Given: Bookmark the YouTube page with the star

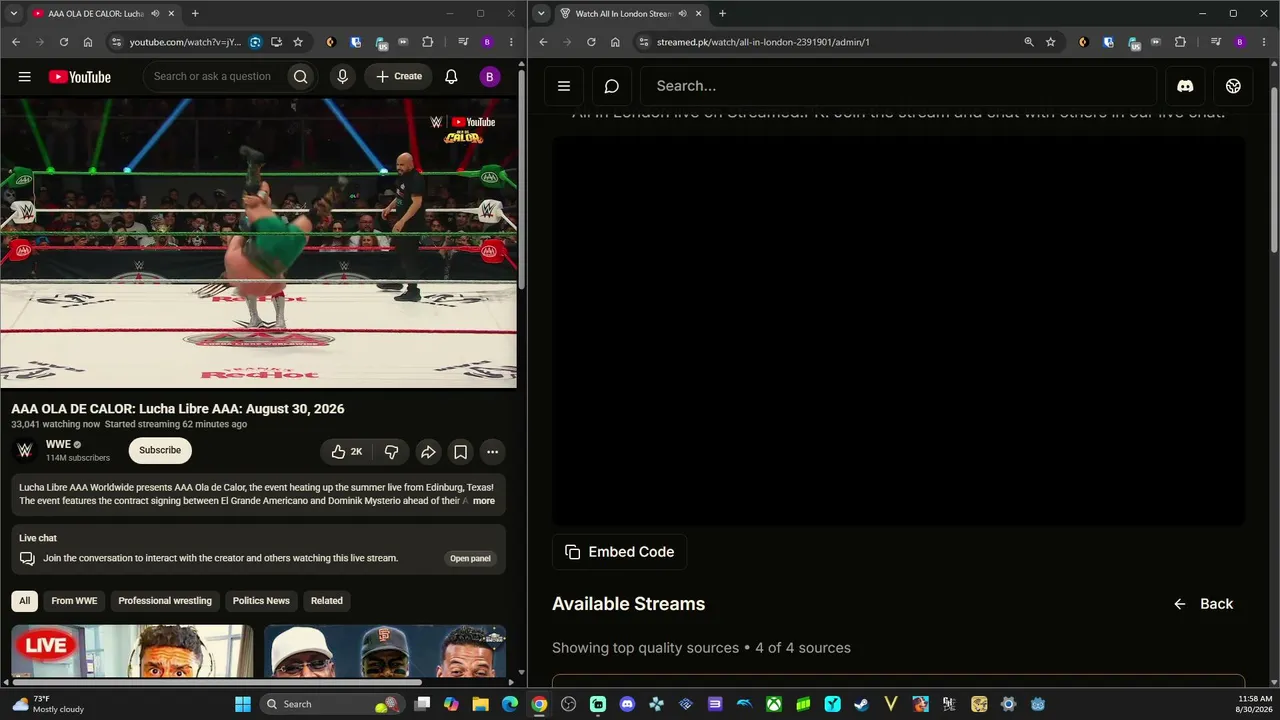Looking at the screenshot, I should coord(298,42).
